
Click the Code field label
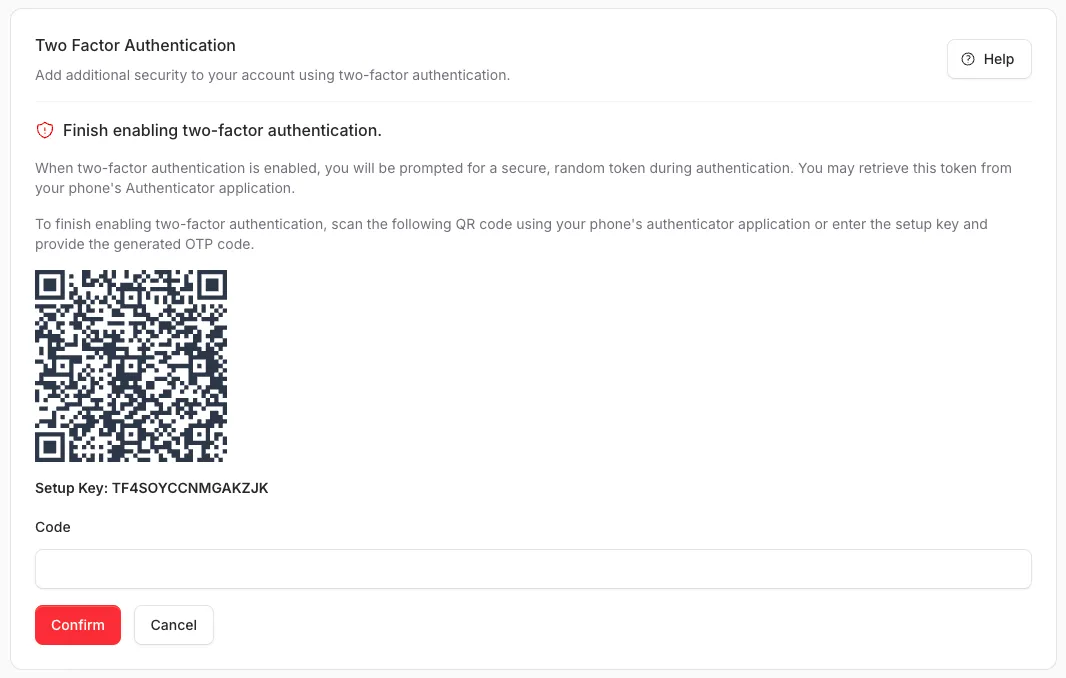[52, 527]
